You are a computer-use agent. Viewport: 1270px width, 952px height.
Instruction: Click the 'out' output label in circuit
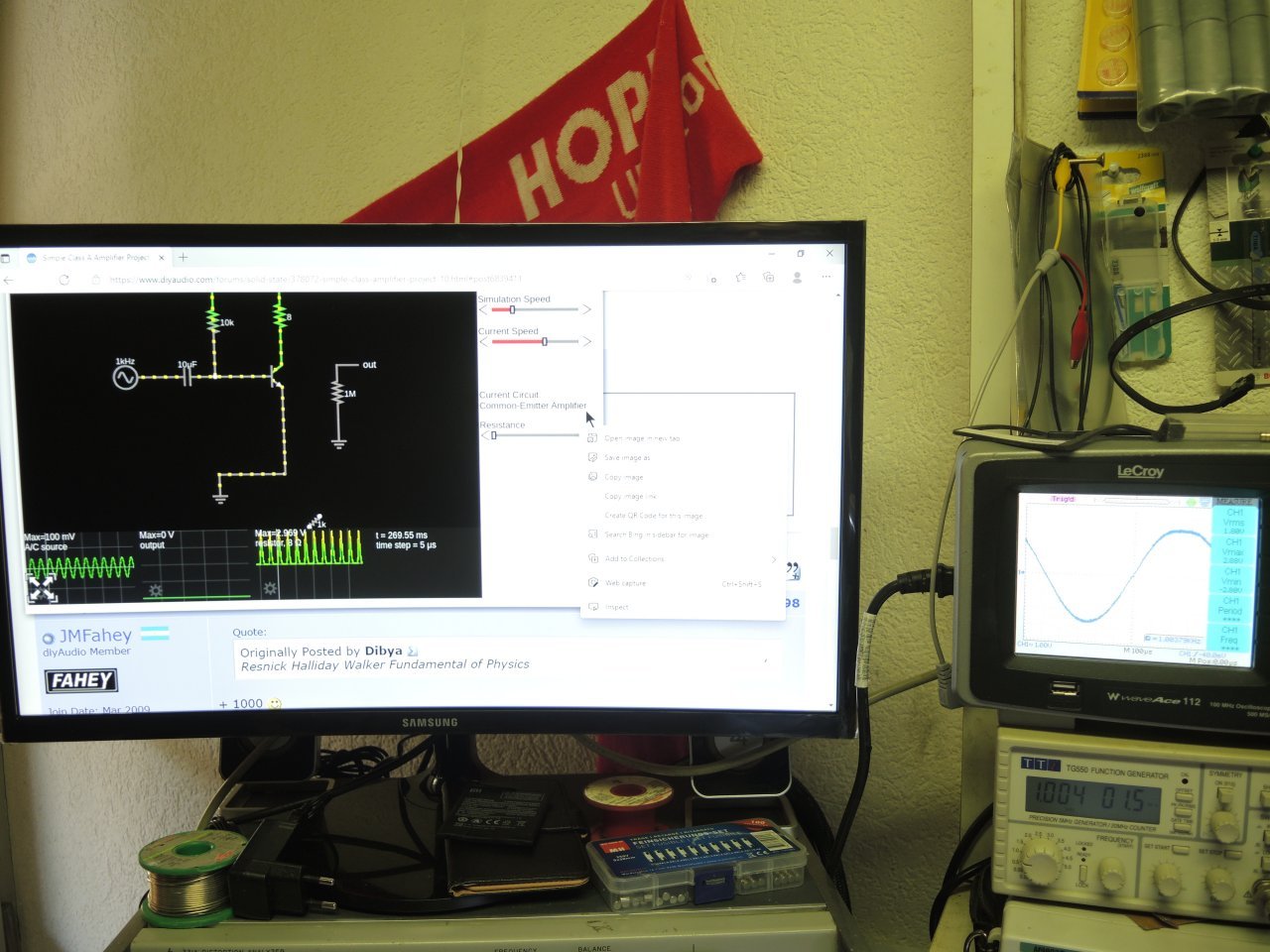pos(369,365)
